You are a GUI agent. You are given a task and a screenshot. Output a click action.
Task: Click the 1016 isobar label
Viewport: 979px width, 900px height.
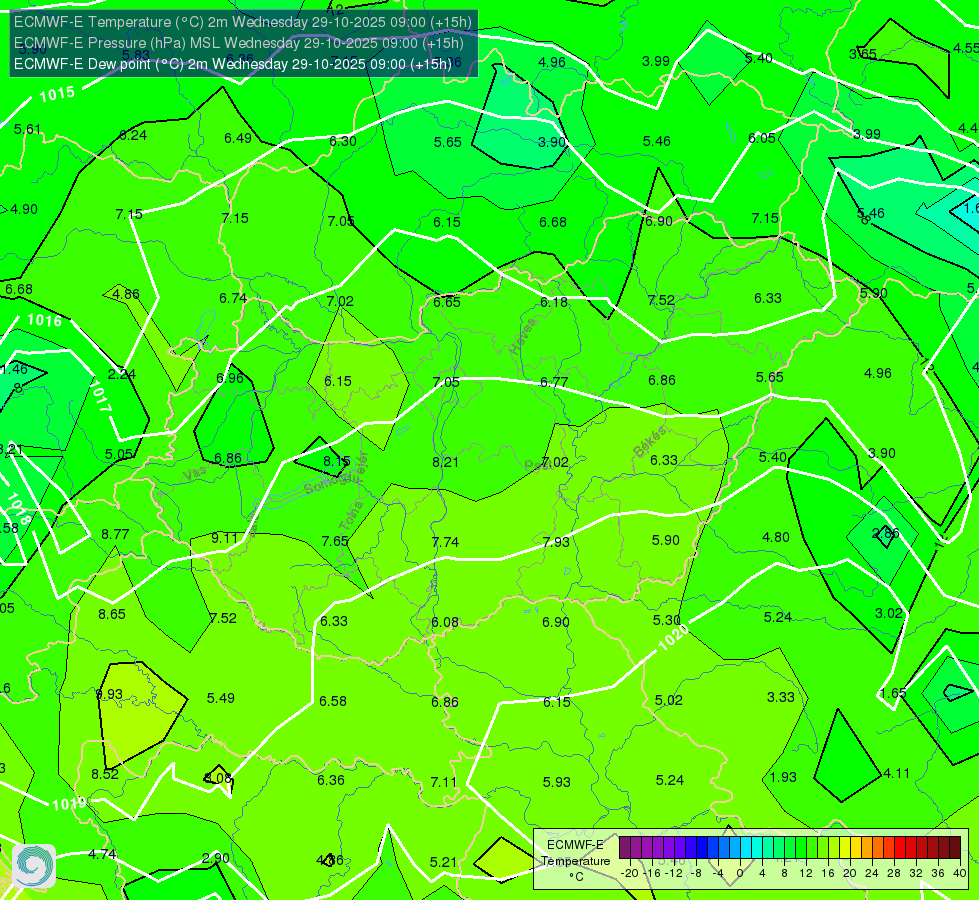[x=44, y=320]
